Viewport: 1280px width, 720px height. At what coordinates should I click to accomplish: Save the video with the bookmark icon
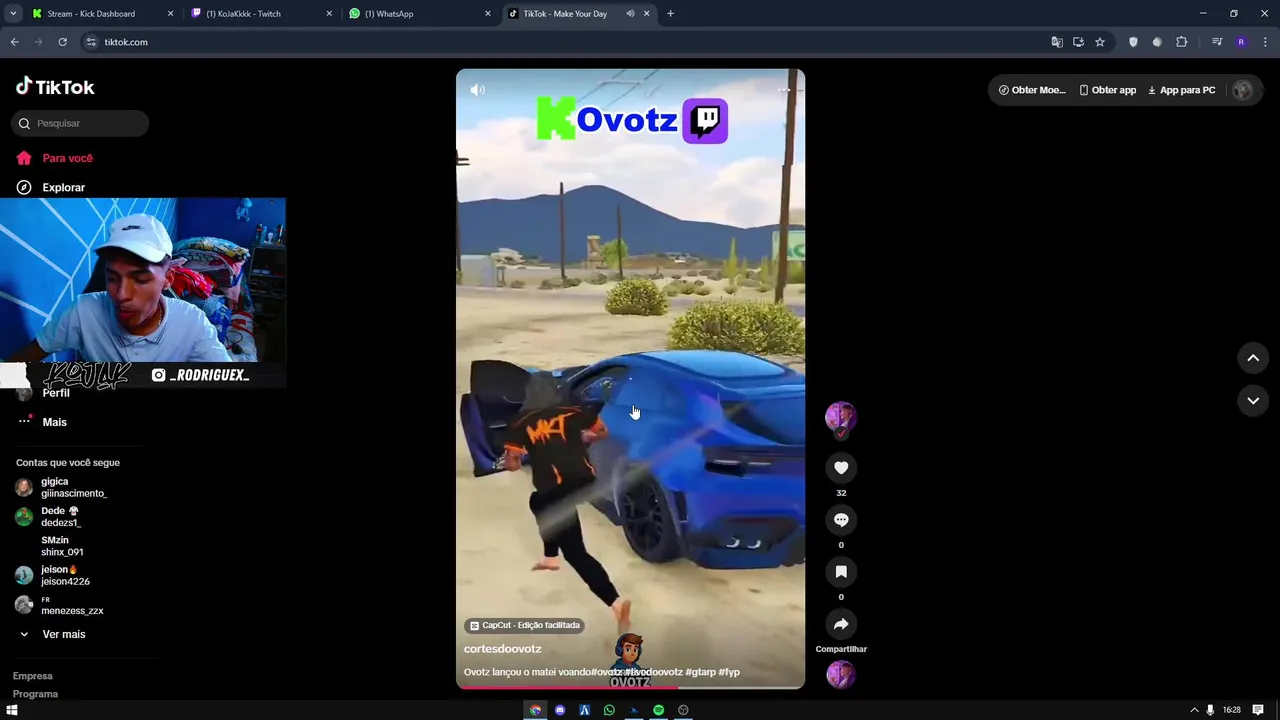[841, 572]
